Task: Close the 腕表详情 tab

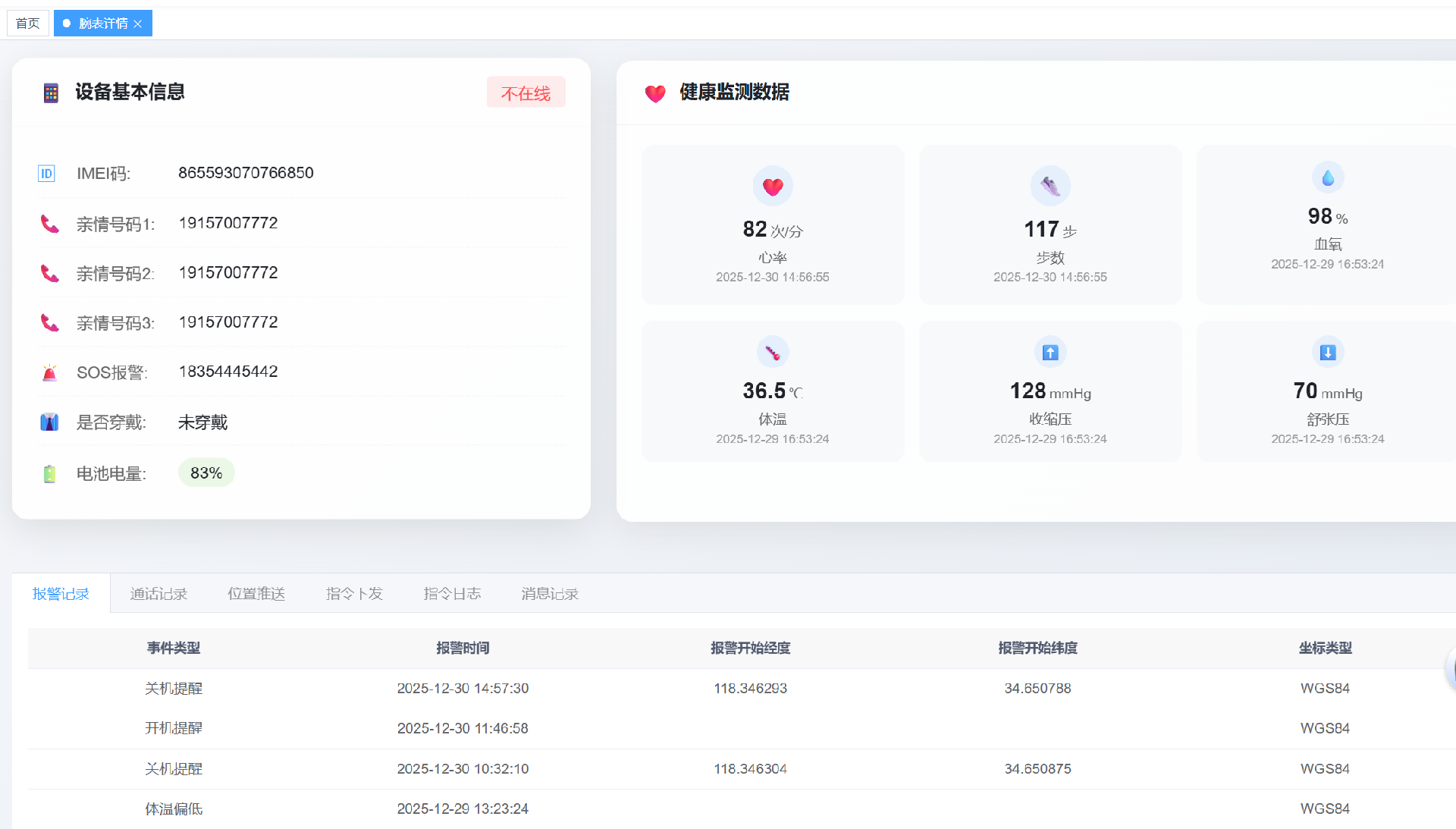Action: point(138,24)
